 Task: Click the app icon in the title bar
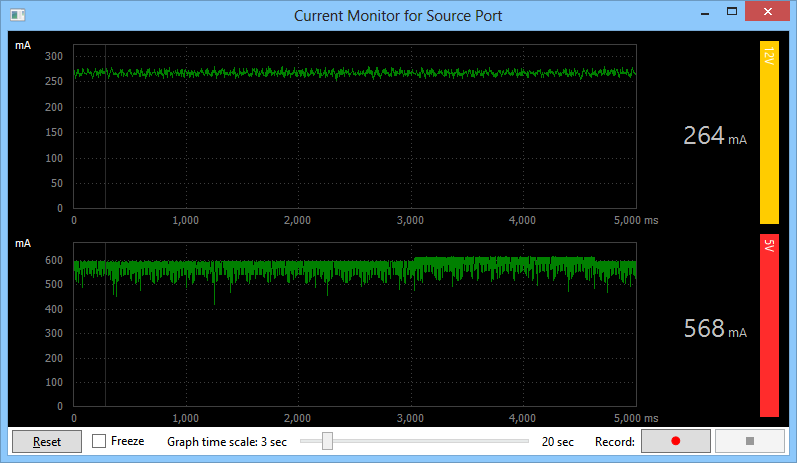(16, 15)
